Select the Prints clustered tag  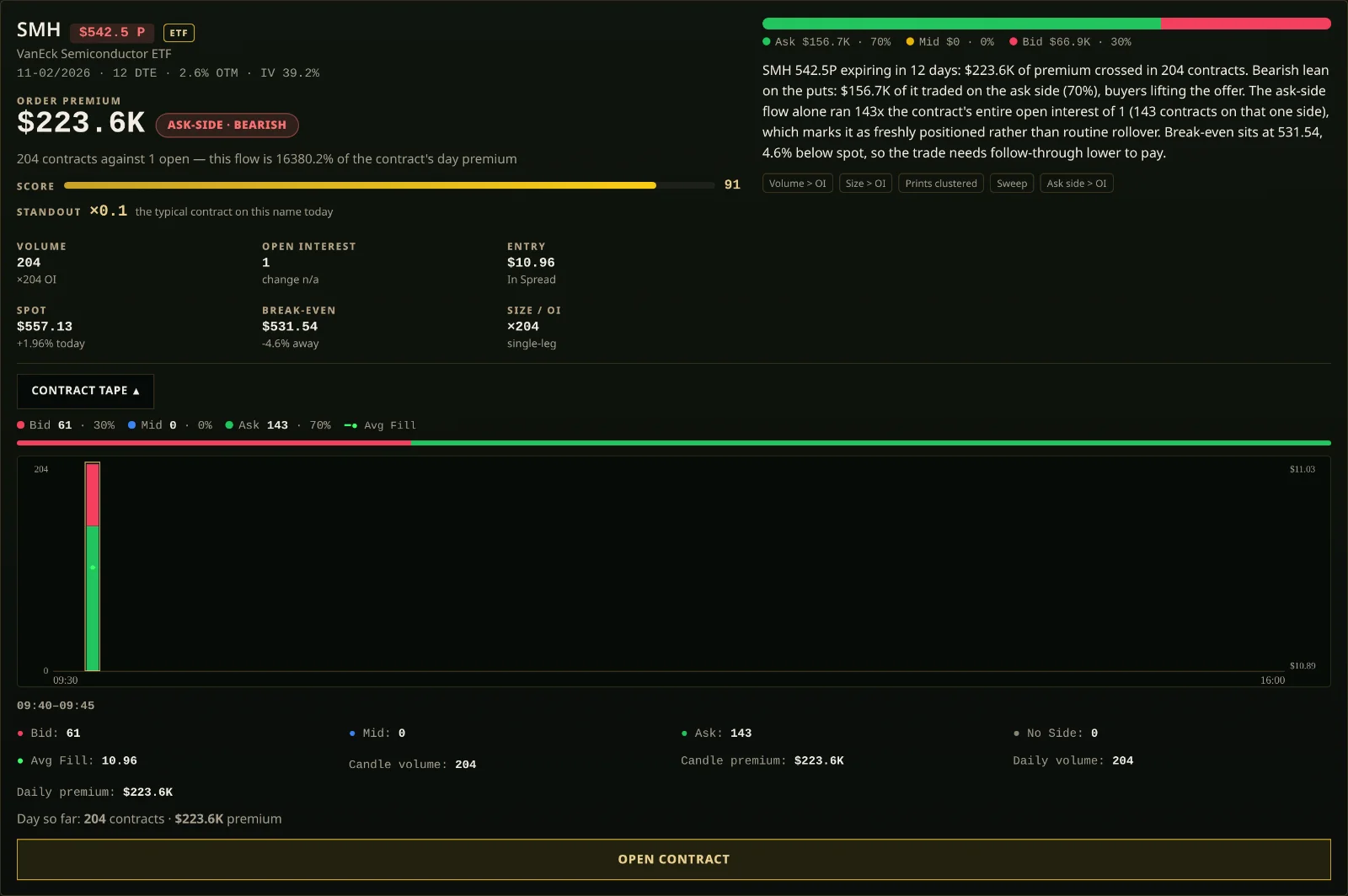[941, 184]
